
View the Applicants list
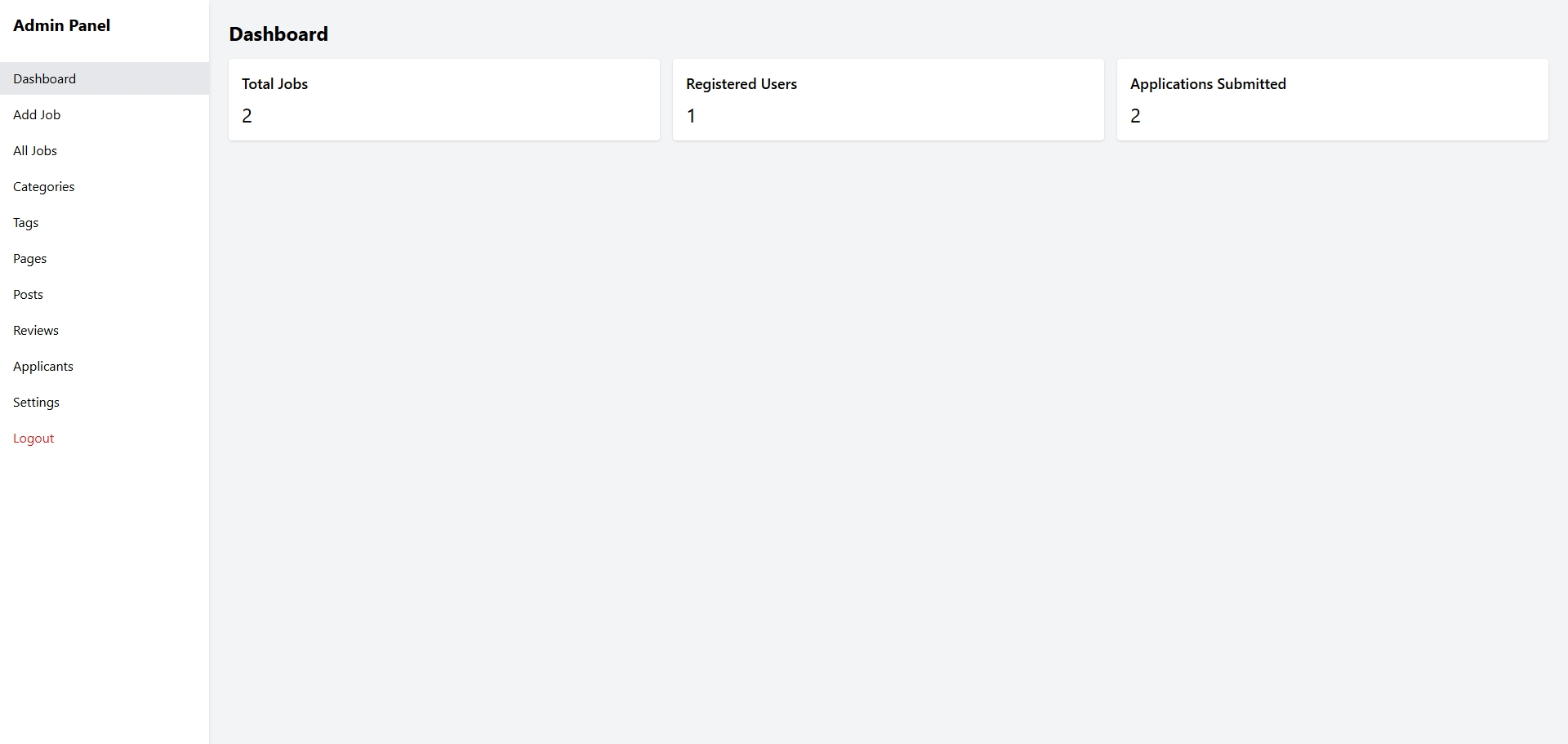pos(43,366)
